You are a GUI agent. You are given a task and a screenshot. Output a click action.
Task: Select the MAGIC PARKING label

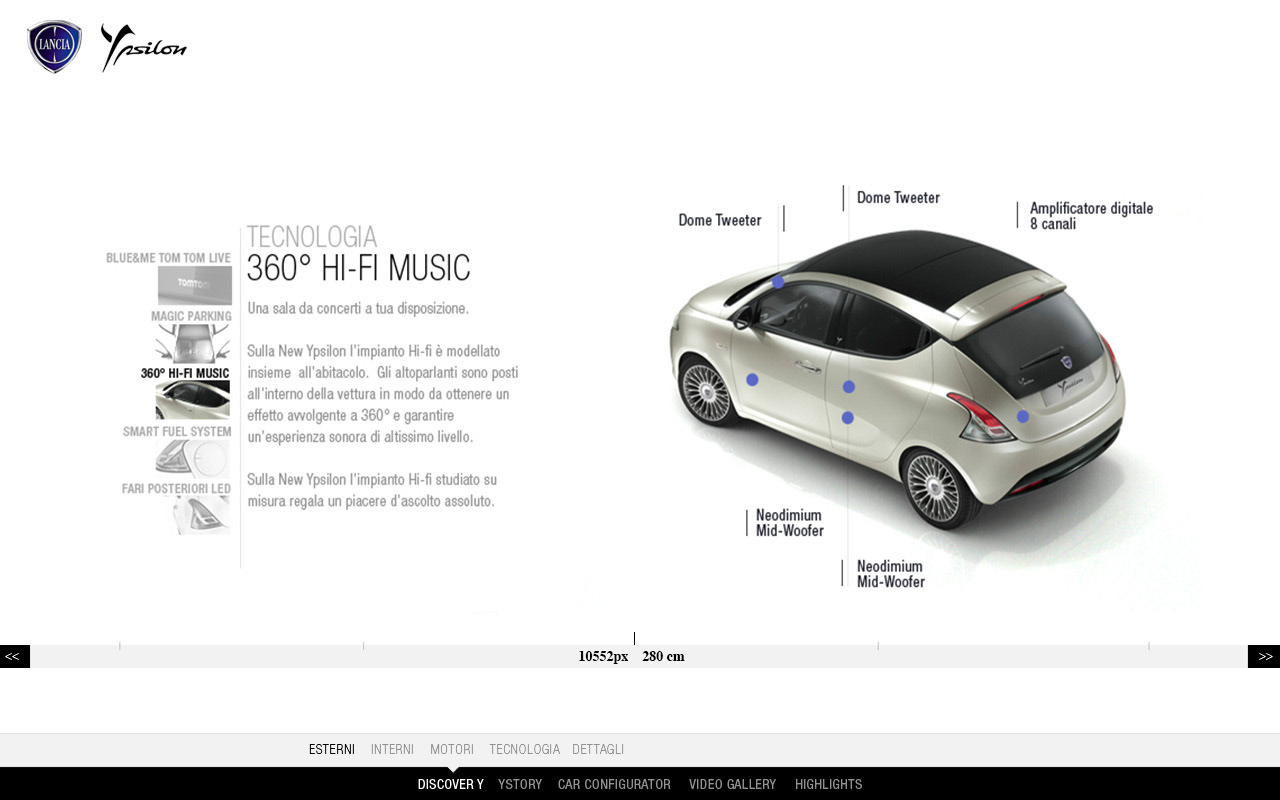[x=191, y=316]
